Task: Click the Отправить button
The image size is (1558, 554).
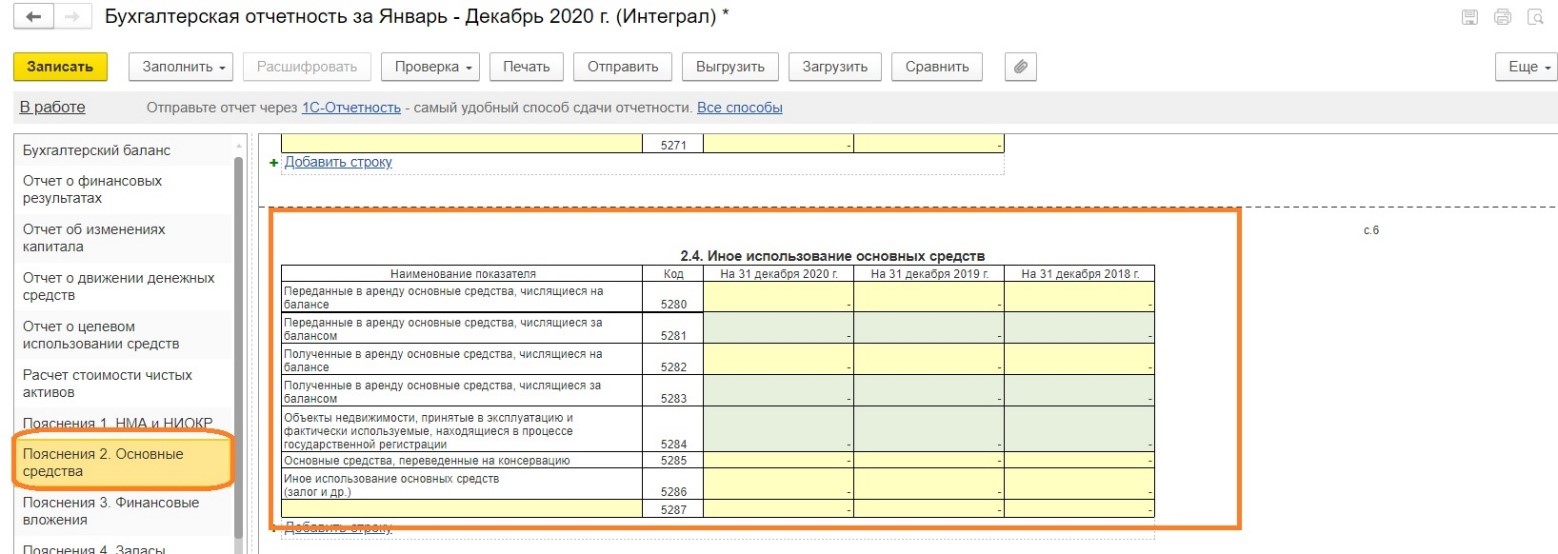Action: click(622, 67)
